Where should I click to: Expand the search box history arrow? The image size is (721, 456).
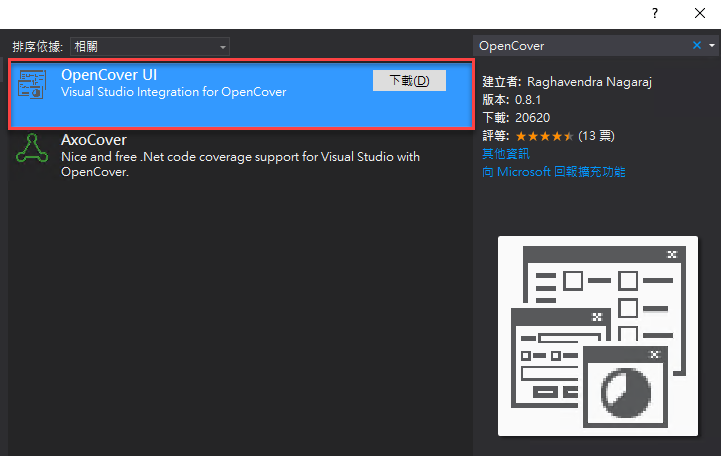[x=712, y=46]
